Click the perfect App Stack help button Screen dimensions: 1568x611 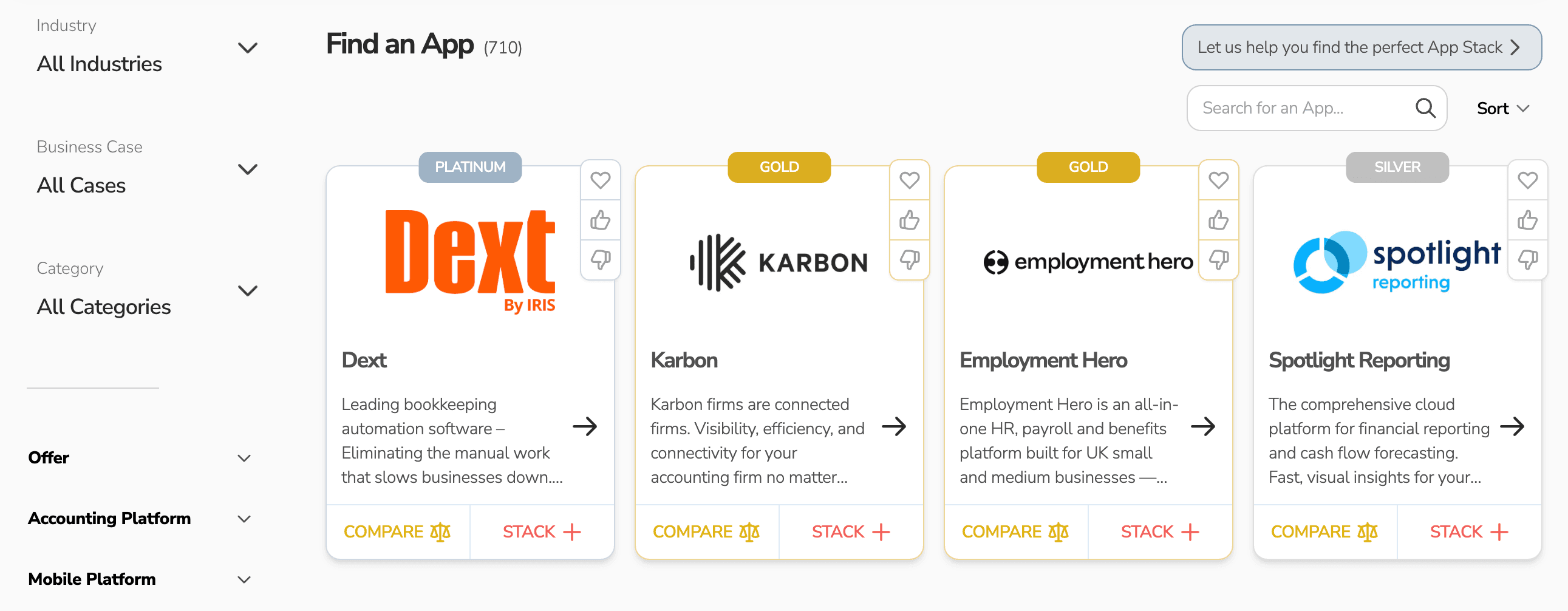pos(1361,47)
